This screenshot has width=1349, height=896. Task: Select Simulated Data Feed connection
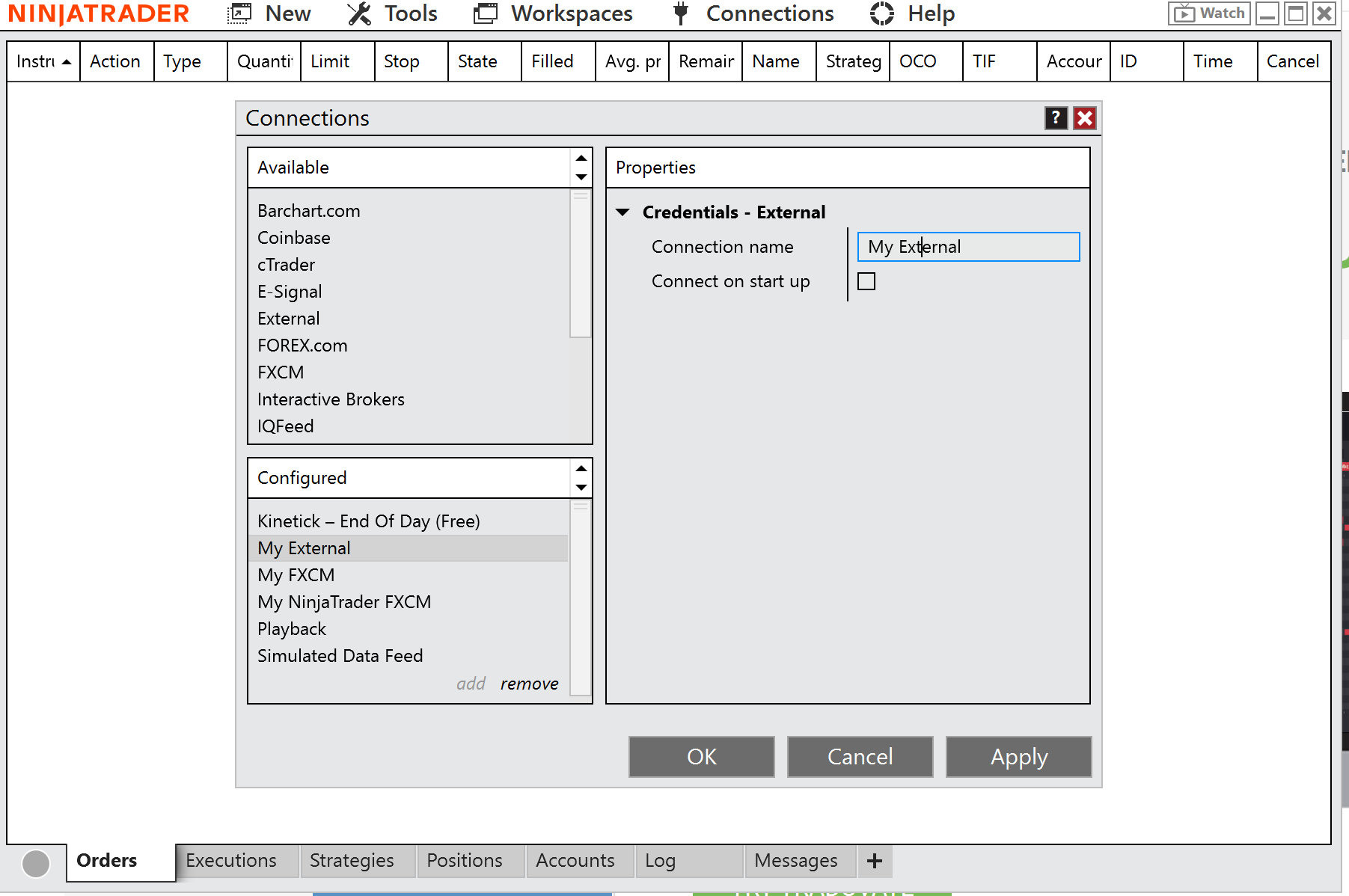[x=340, y=656]
